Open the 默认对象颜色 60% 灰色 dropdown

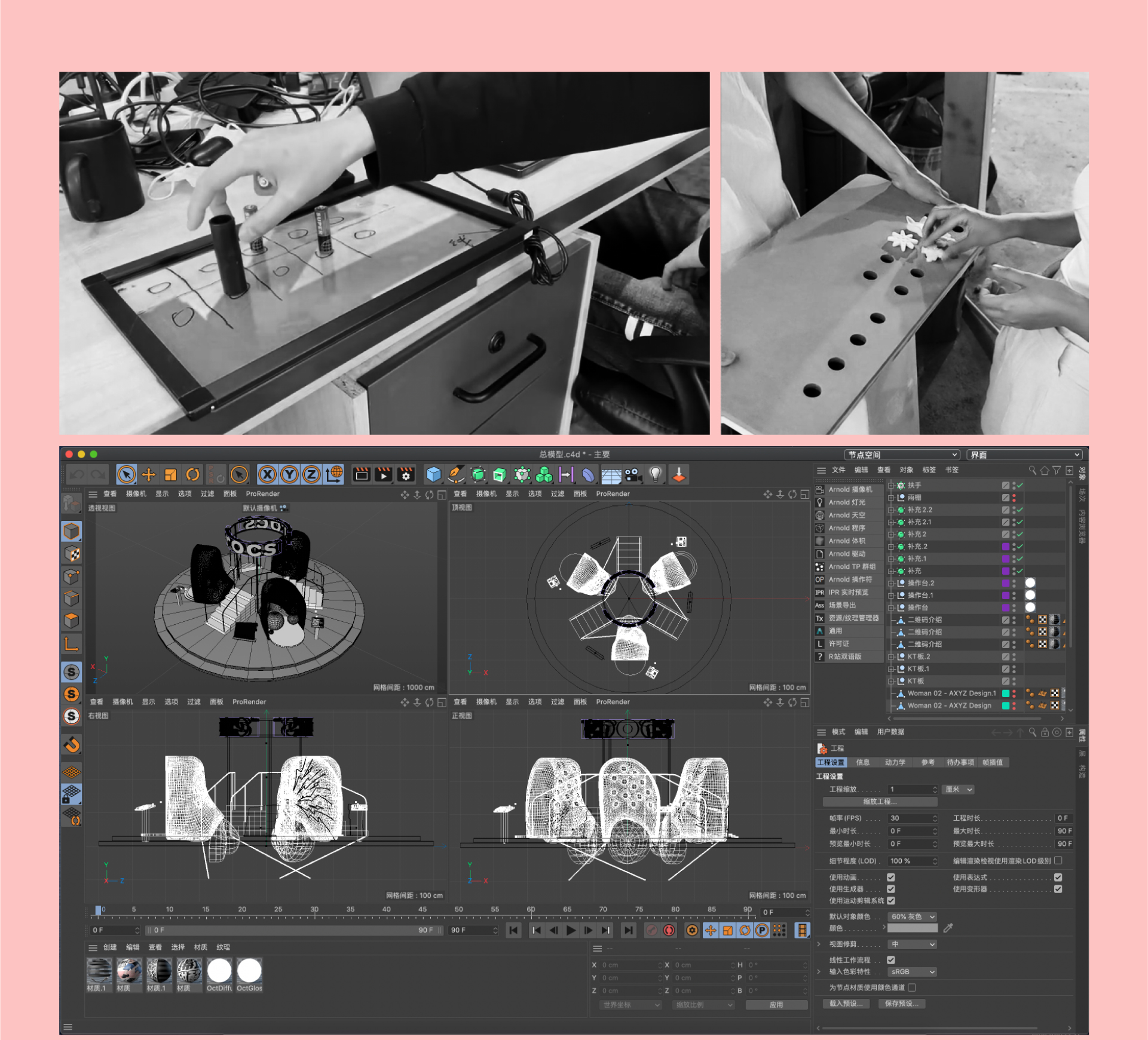(912, 916)
